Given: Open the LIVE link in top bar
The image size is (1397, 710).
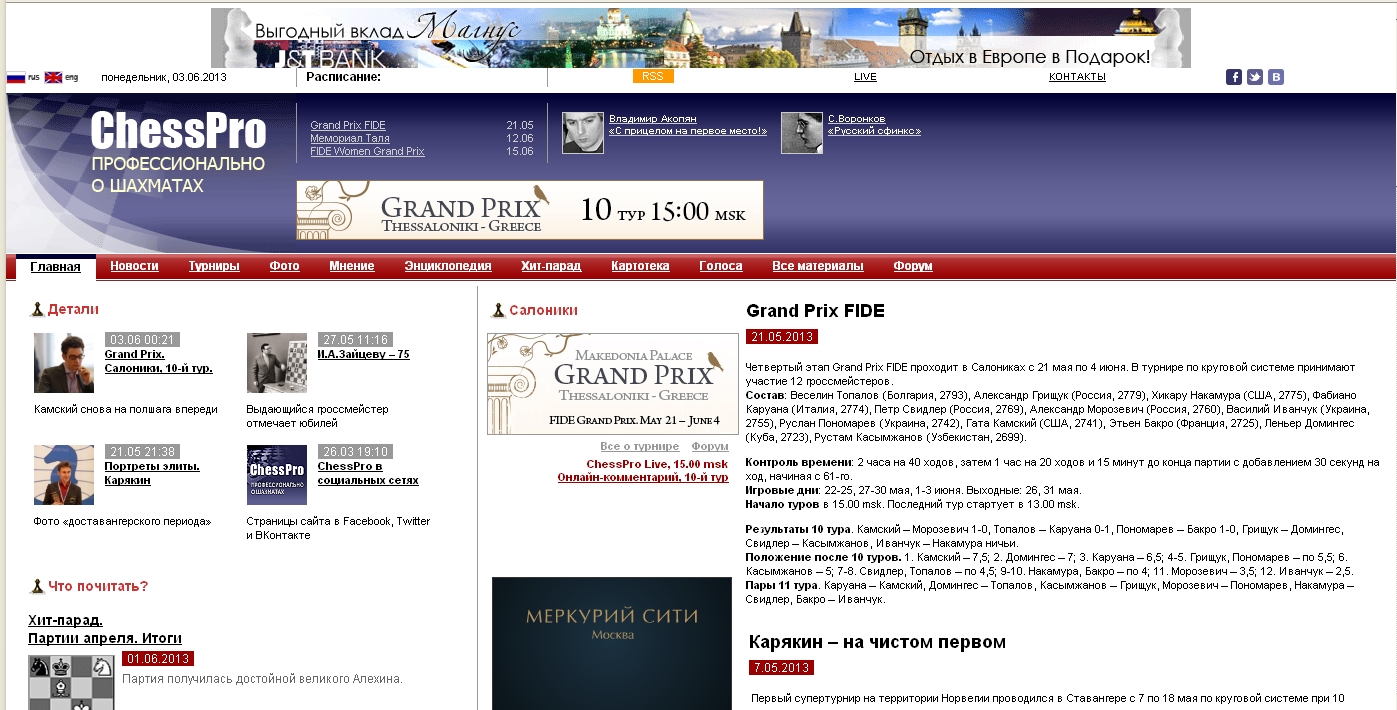Looking at the screenshot, I should 865,77.
